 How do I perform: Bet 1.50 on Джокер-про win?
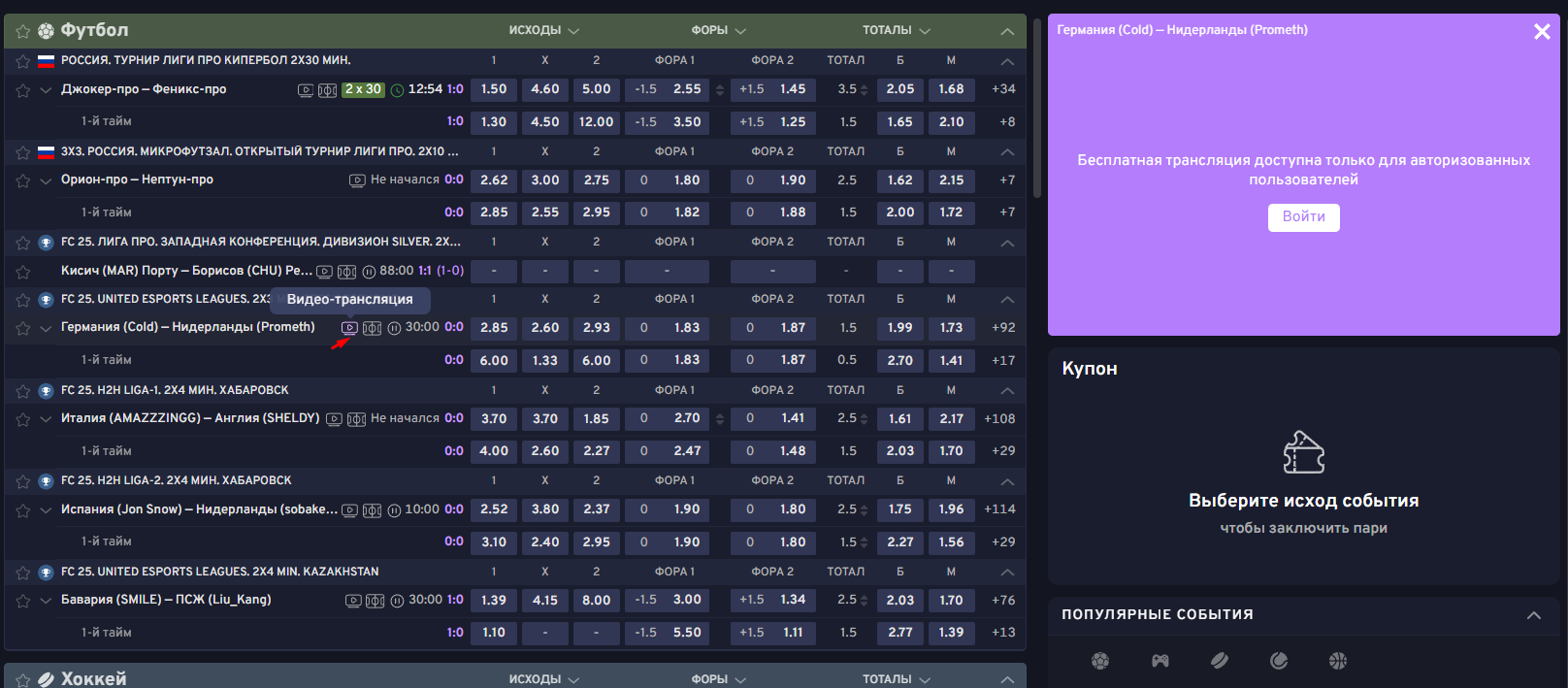(494, 89)
